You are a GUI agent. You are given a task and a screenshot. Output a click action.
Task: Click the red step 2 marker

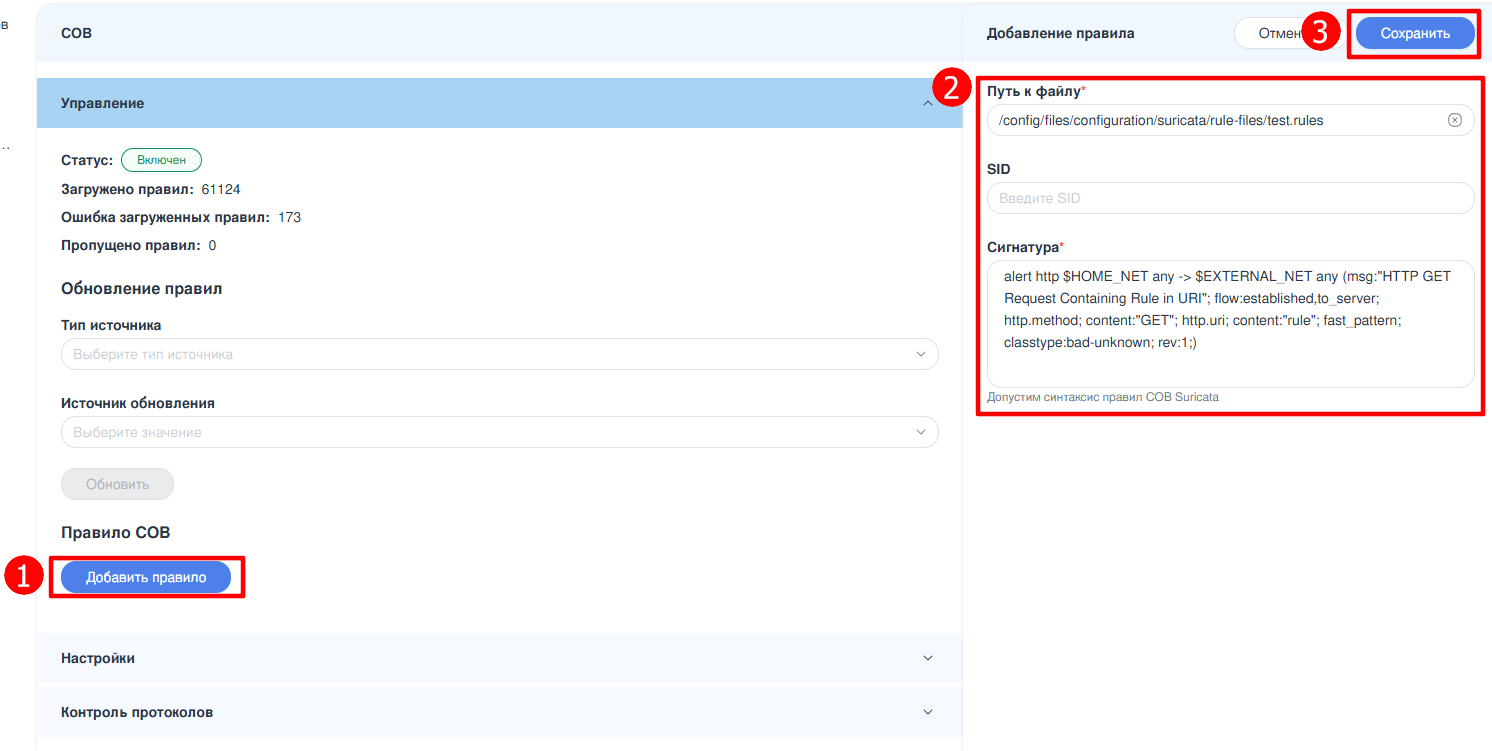pyautogui.click(x=950, y=88)
